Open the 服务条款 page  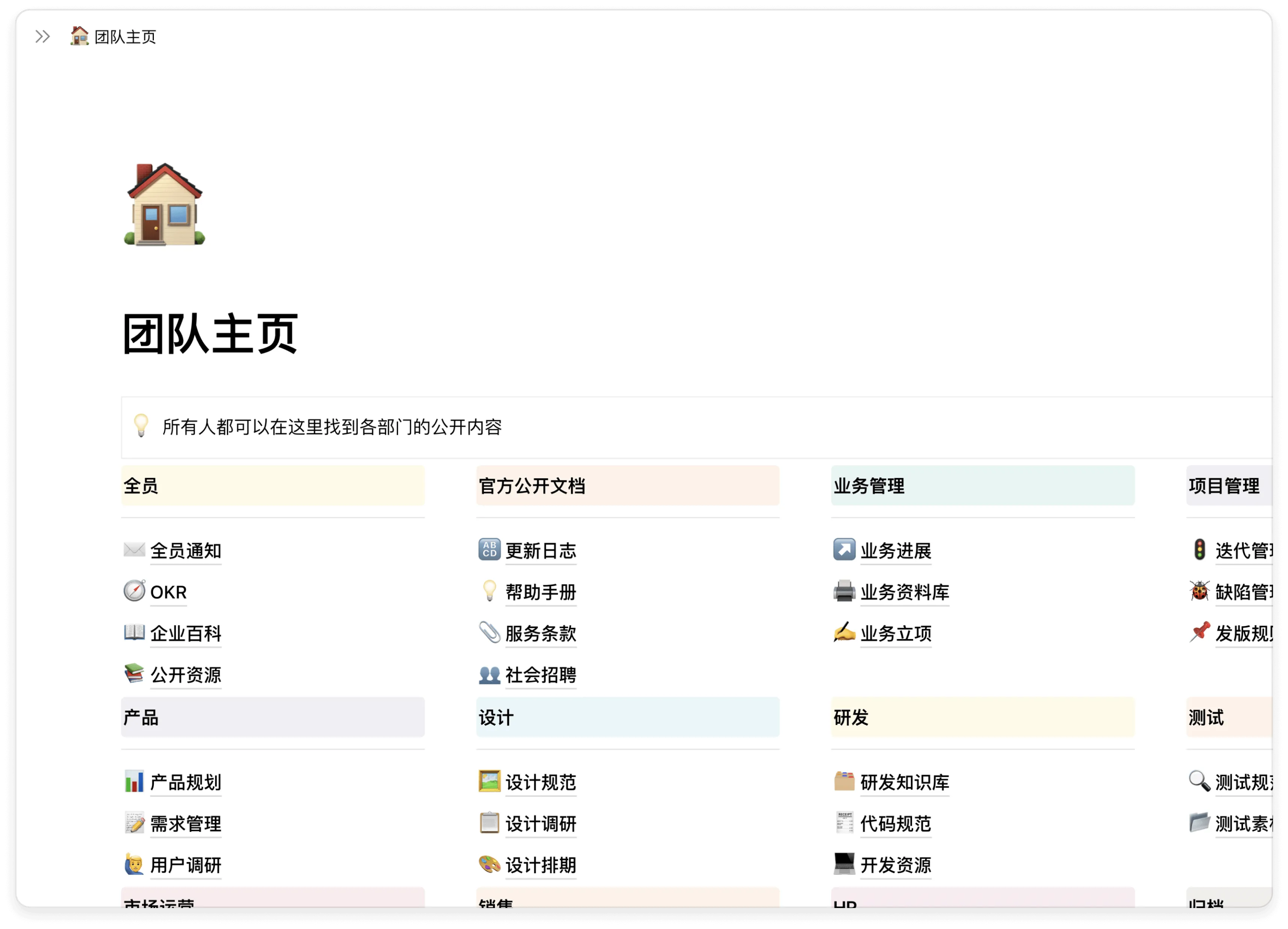click(x=541, y=633)
